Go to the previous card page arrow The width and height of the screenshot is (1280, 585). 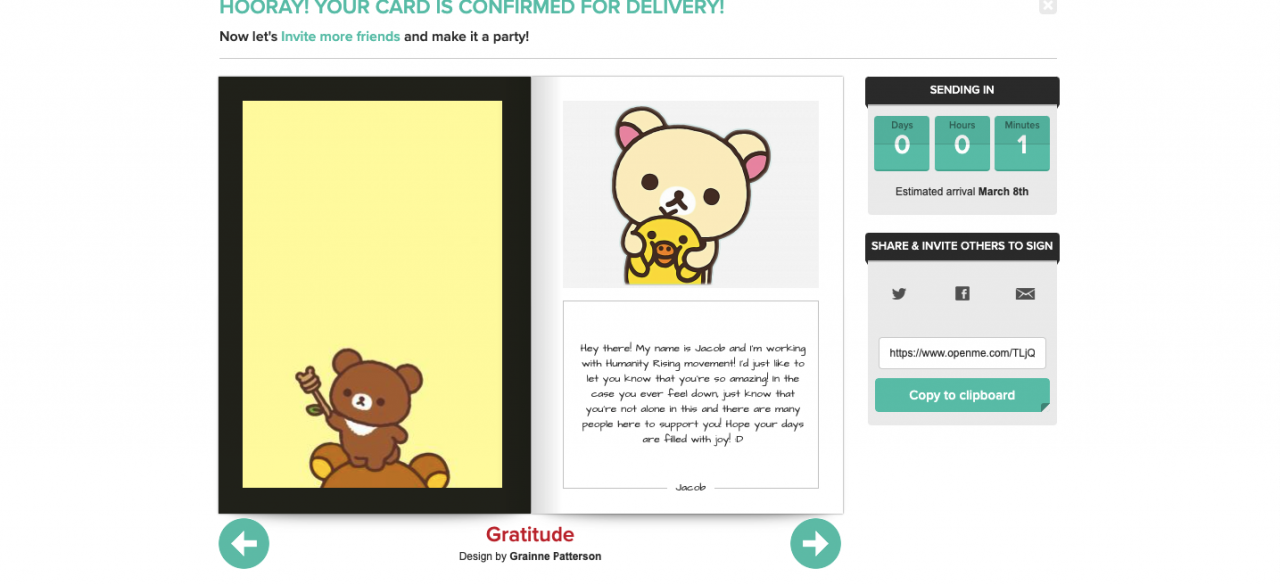[x=244, y=543]
